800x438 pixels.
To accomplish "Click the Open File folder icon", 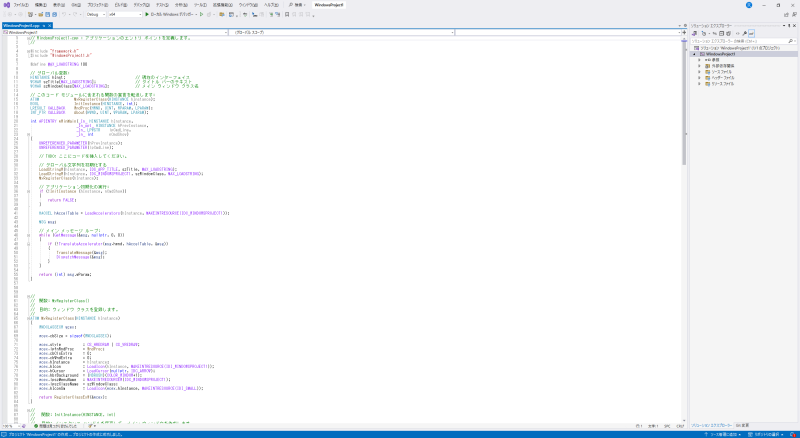I will 40,14.
